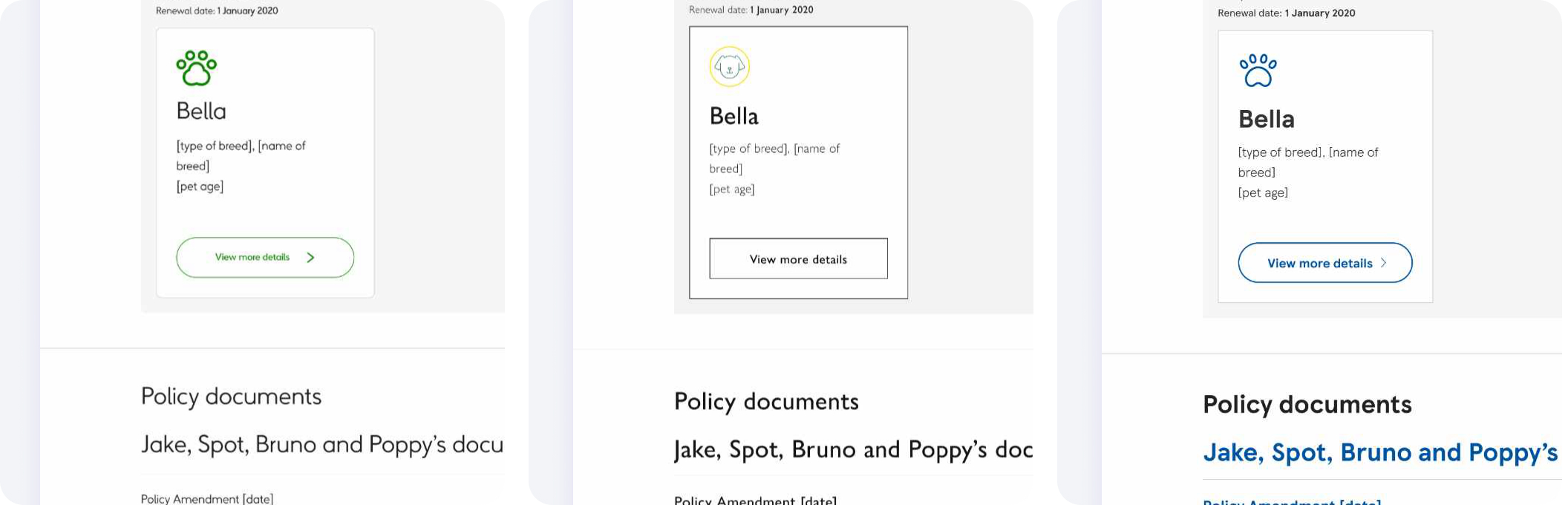Select the bold Bella name under the blue paw
Viewport: 1568px width, 505px height.
(x=1266, y=120)
